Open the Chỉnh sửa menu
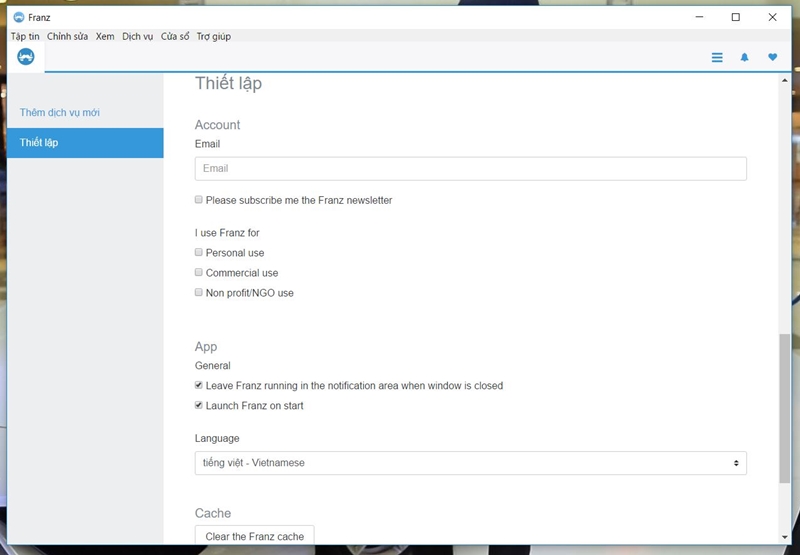This screenshot has height=555, width=800. click(67, 36)
